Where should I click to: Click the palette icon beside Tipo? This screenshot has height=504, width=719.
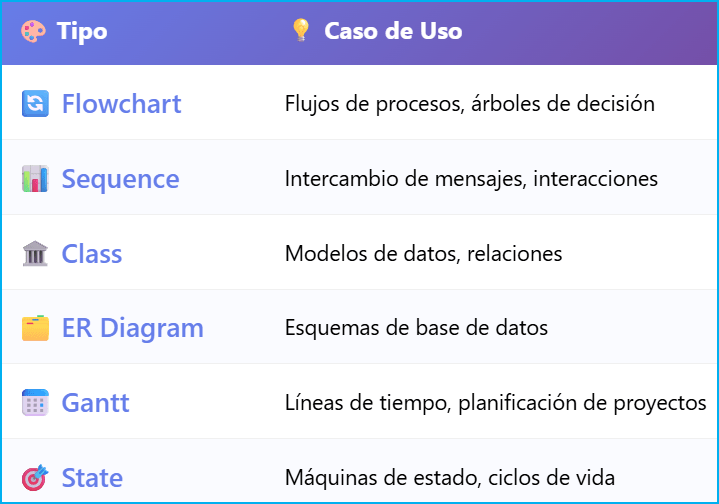coord(33,31)
